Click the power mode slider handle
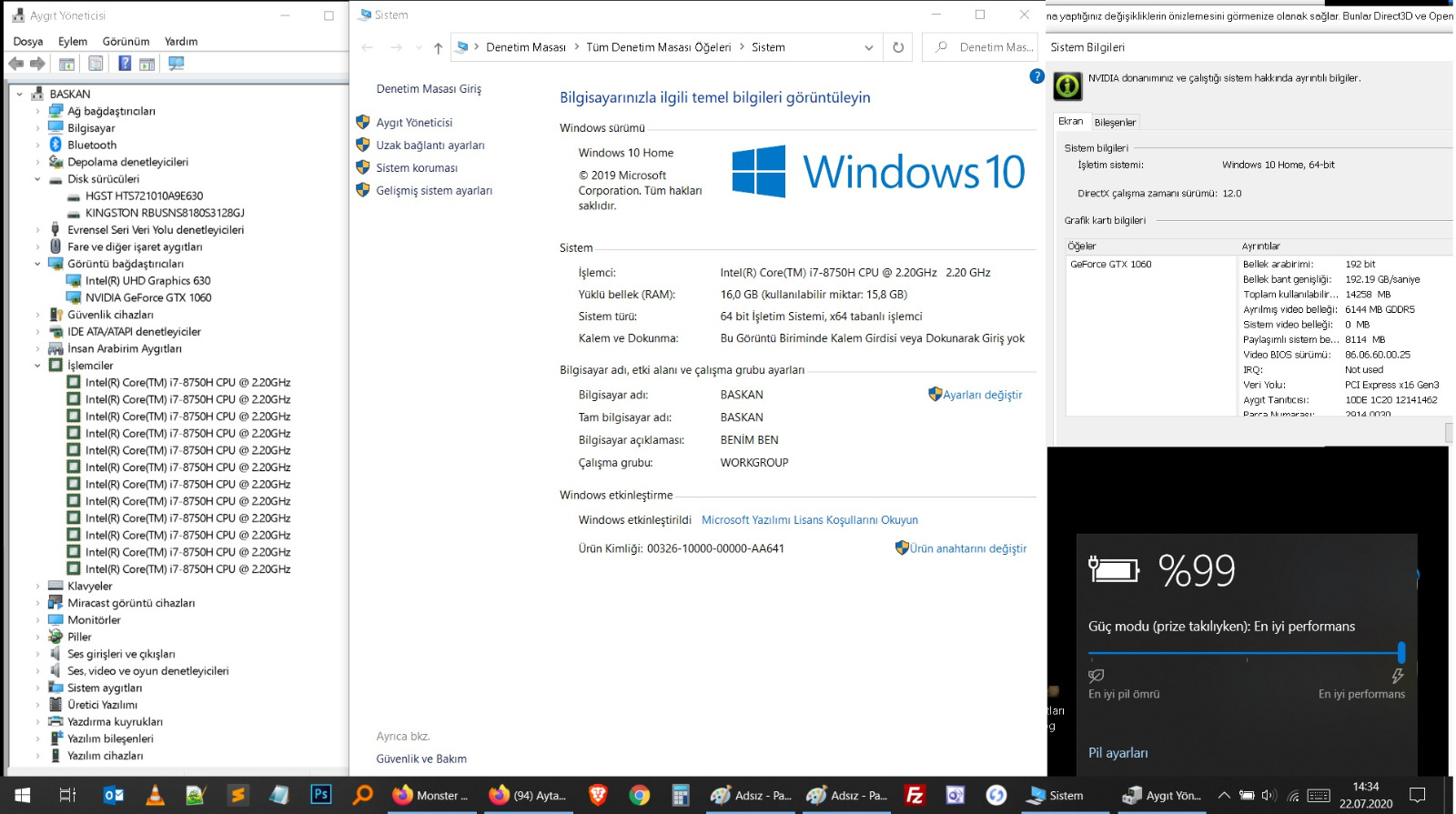The height and width of the screenshot is (814, 1456). point(1401,652)
